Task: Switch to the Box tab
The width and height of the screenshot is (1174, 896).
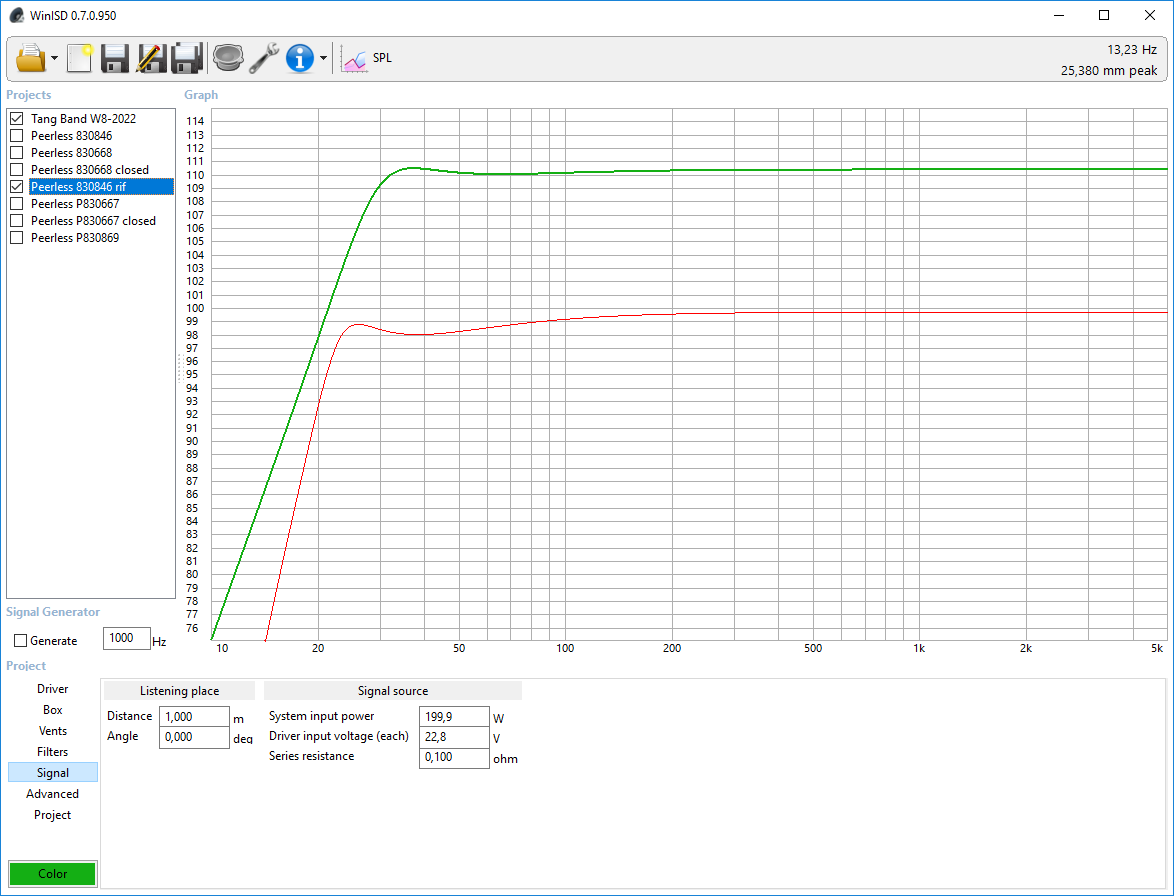Action: [52, 710]
